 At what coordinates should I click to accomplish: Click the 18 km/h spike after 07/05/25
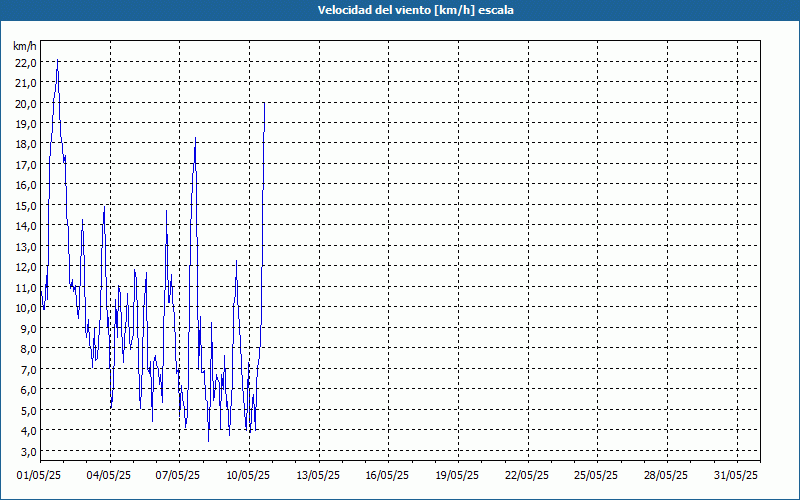195,138
